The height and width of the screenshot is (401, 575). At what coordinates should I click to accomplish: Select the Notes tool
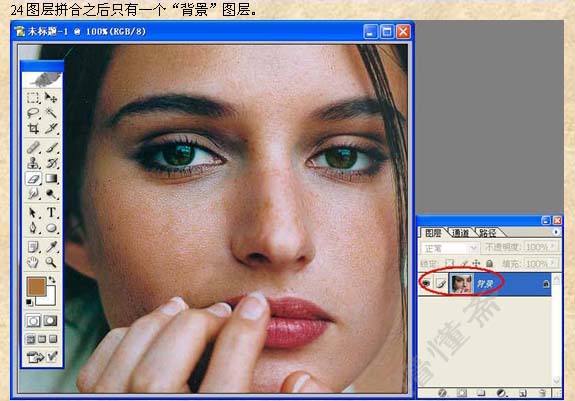click(33, 247)
